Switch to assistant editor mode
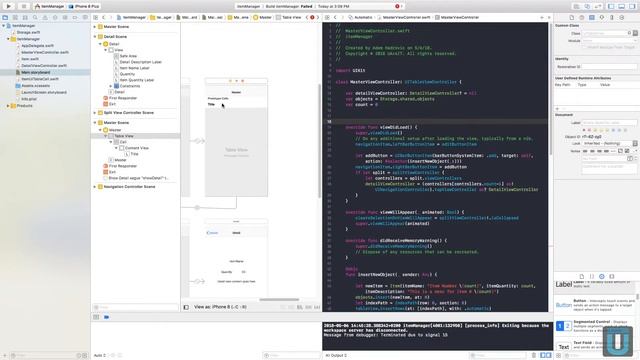The width and height of the screenshot is (640, 360). [587, 6]
